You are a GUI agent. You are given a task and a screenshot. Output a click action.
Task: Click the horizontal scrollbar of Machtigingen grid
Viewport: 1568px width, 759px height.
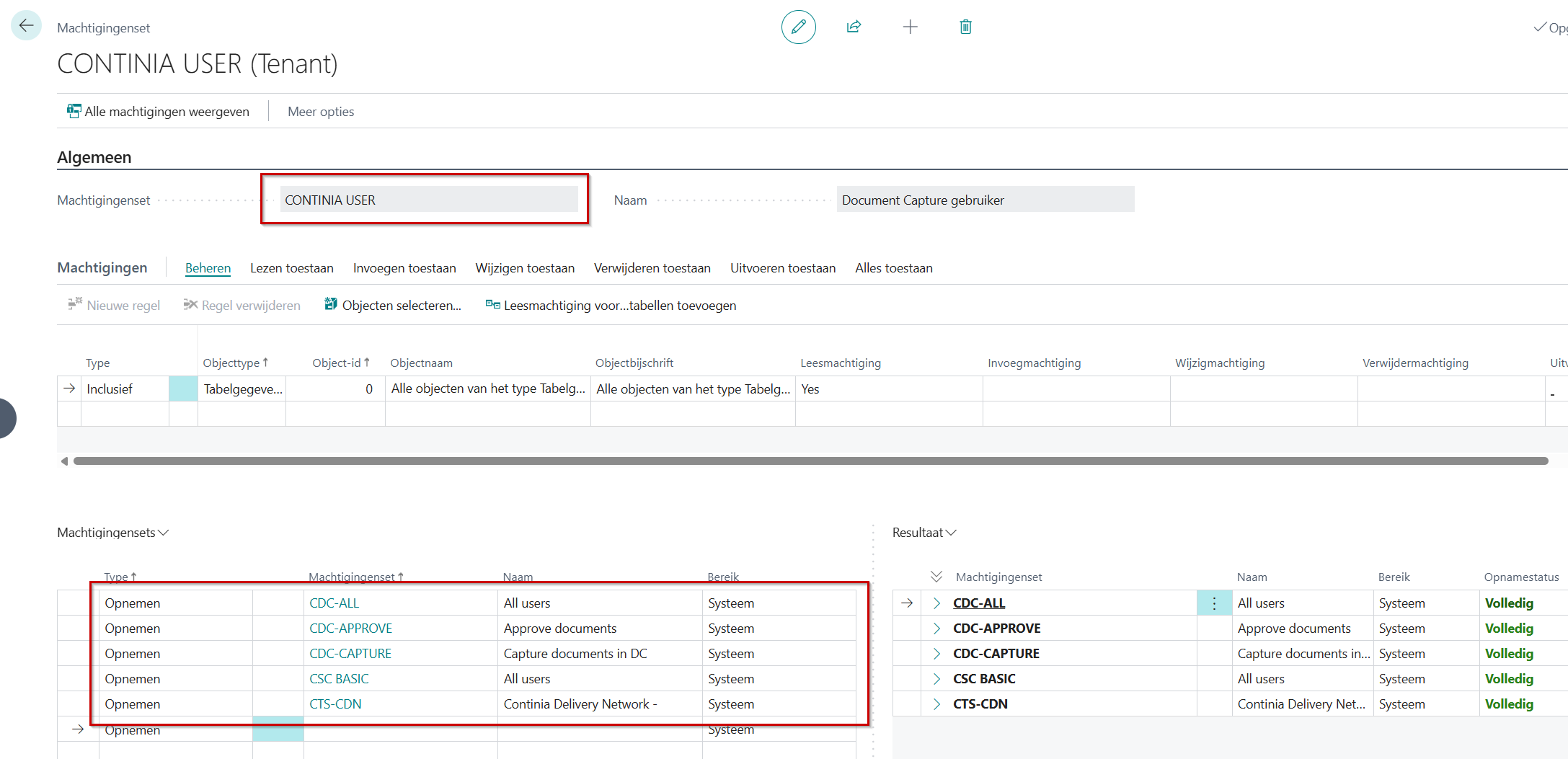pyautogui.click(x=810, y=461)
